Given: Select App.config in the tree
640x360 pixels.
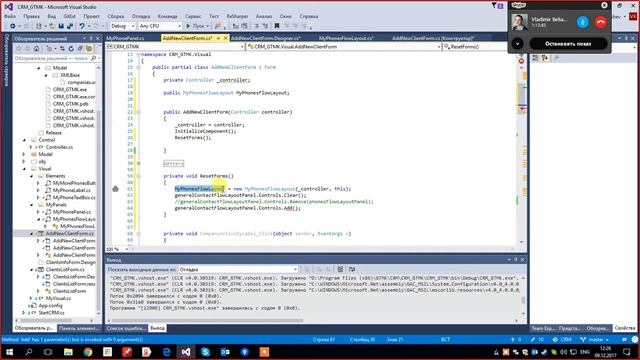Looking at the screenshot, I should click(51, 305).
